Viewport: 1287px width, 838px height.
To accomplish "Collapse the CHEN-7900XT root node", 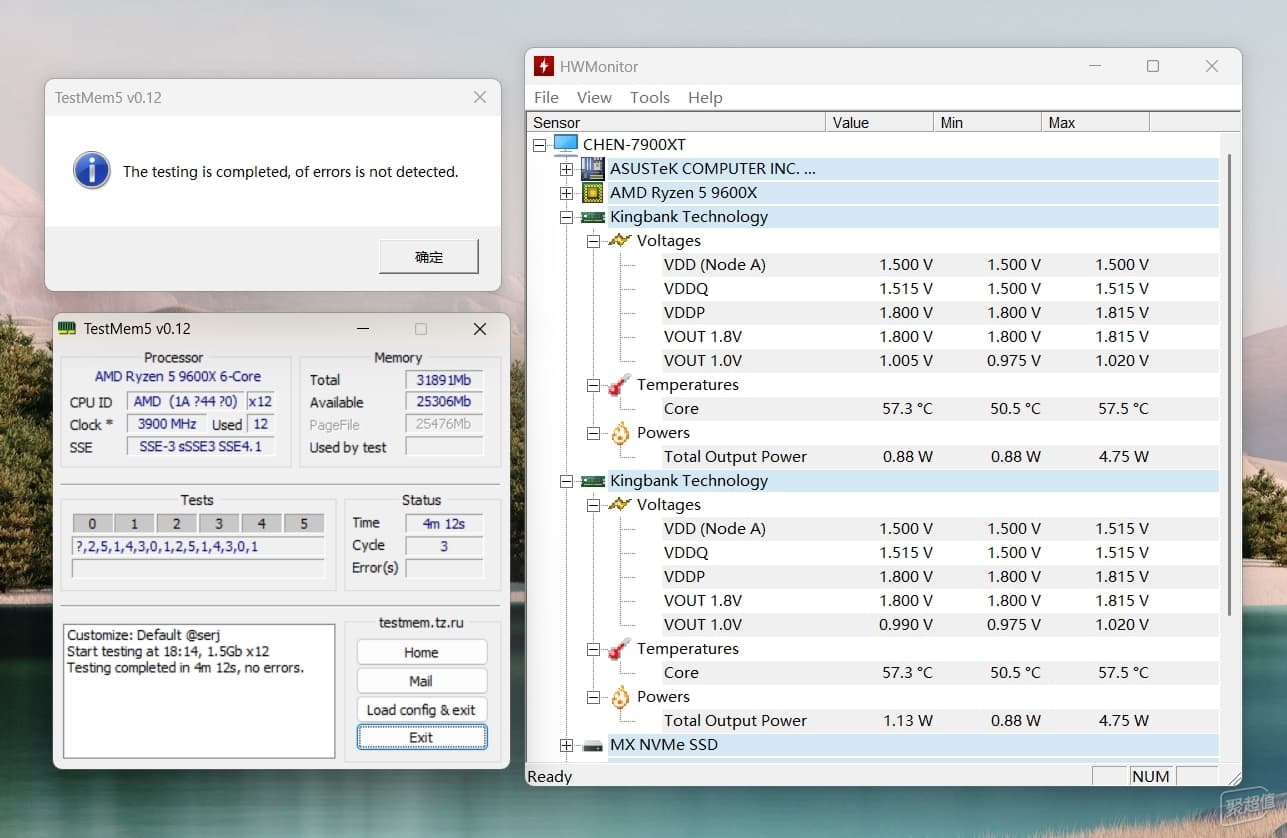I will (540, 145).
